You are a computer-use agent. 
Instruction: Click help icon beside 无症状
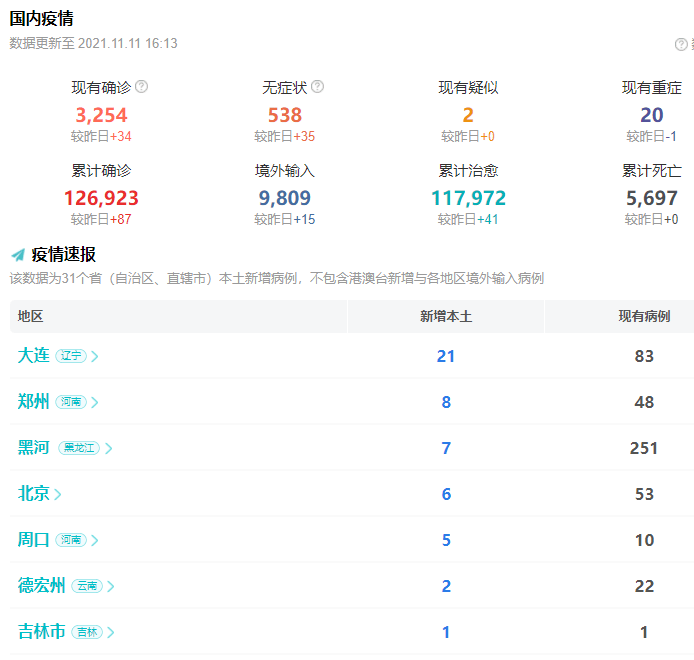click(x=317, y=87)
